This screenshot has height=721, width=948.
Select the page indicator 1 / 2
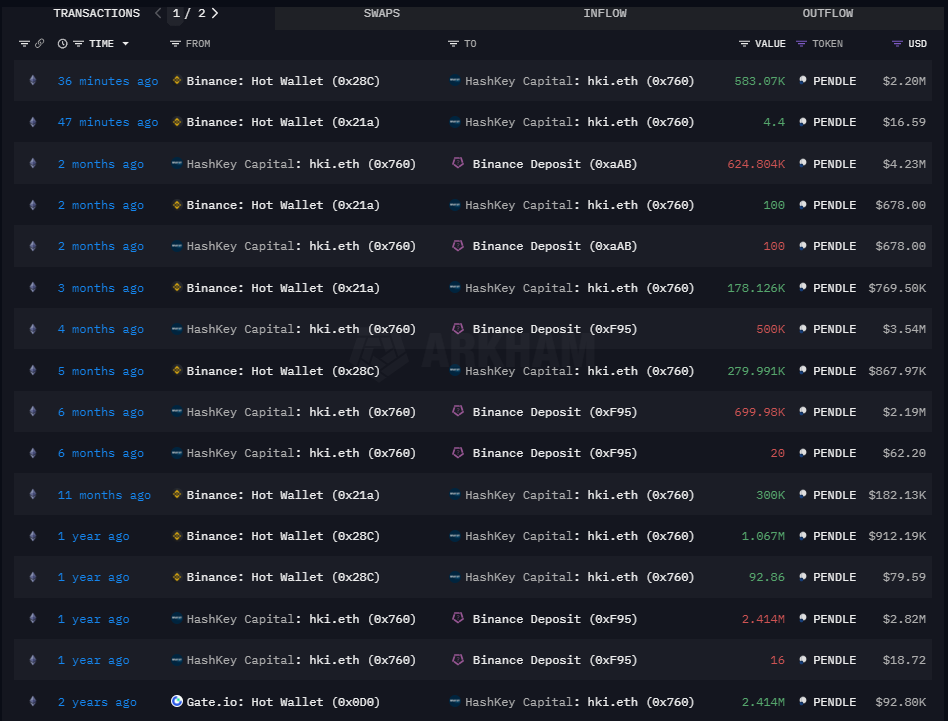point(188,13)
